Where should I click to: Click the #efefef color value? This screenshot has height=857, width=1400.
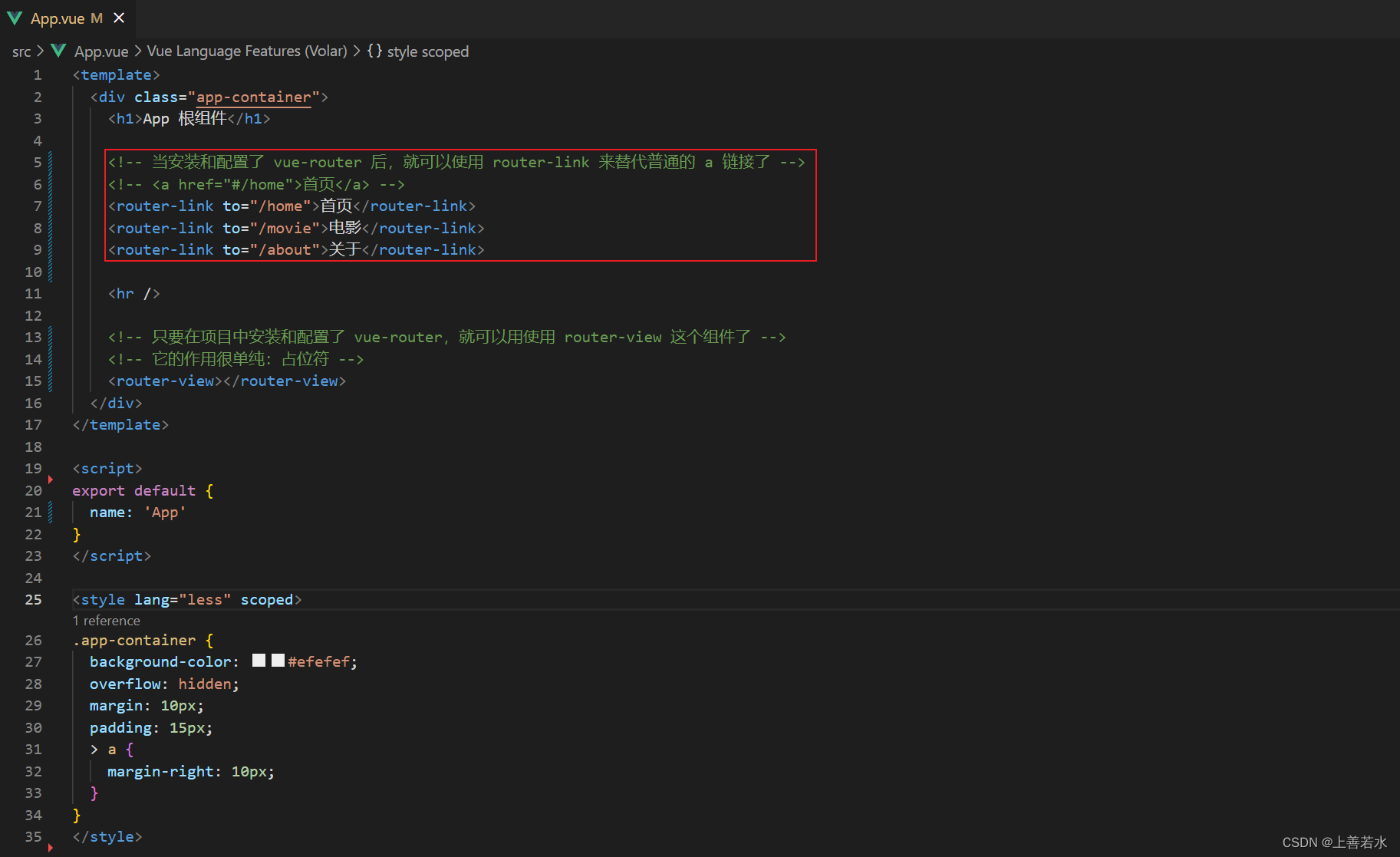(319, 661)
